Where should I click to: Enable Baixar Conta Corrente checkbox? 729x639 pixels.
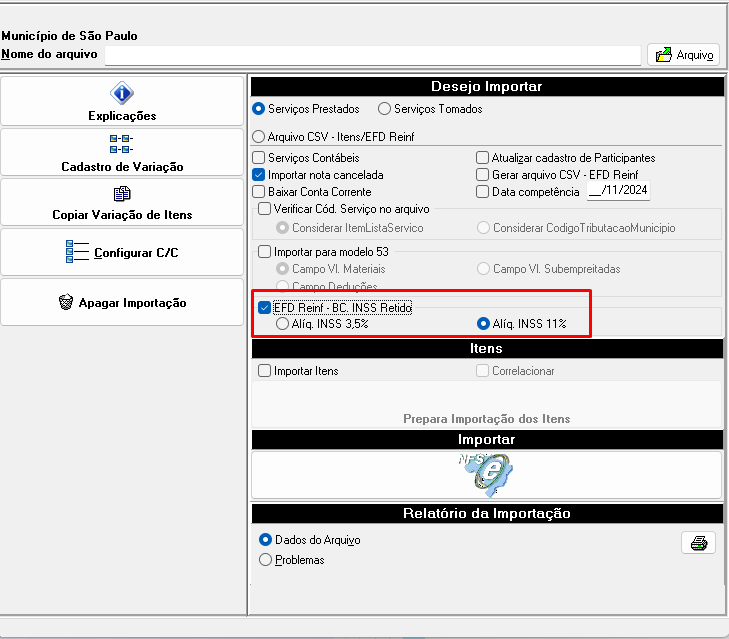coord(311,192)
